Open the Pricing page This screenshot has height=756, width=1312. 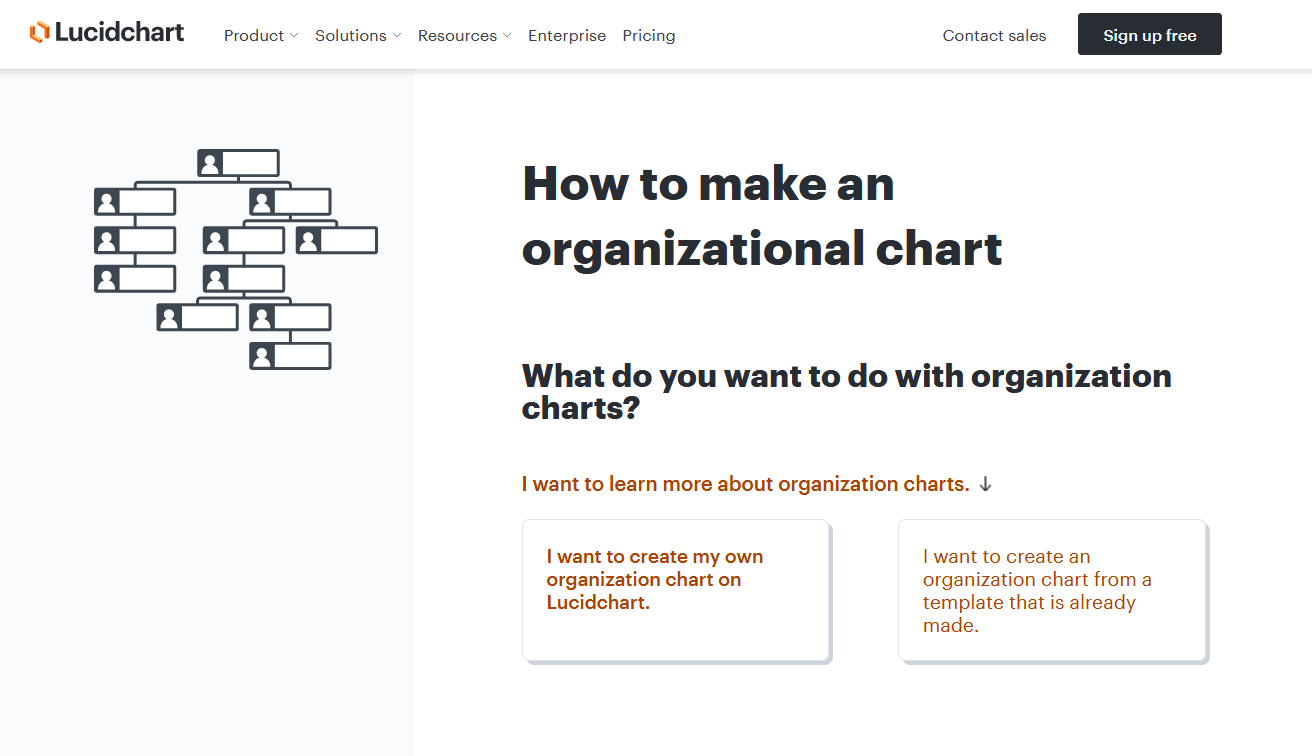(648, 36)
